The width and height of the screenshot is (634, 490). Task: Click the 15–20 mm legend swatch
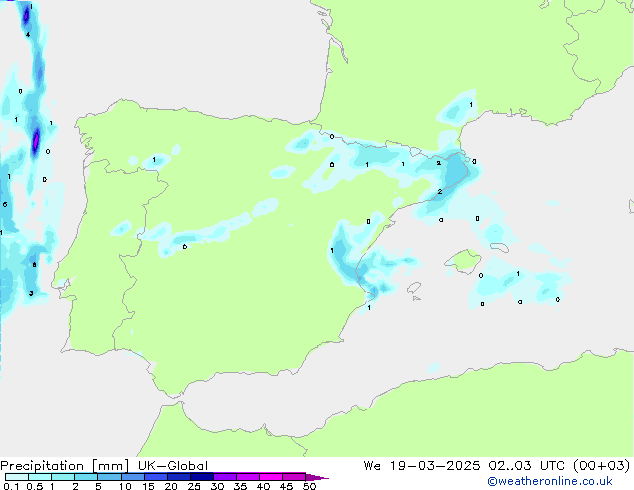pos(155,477)
